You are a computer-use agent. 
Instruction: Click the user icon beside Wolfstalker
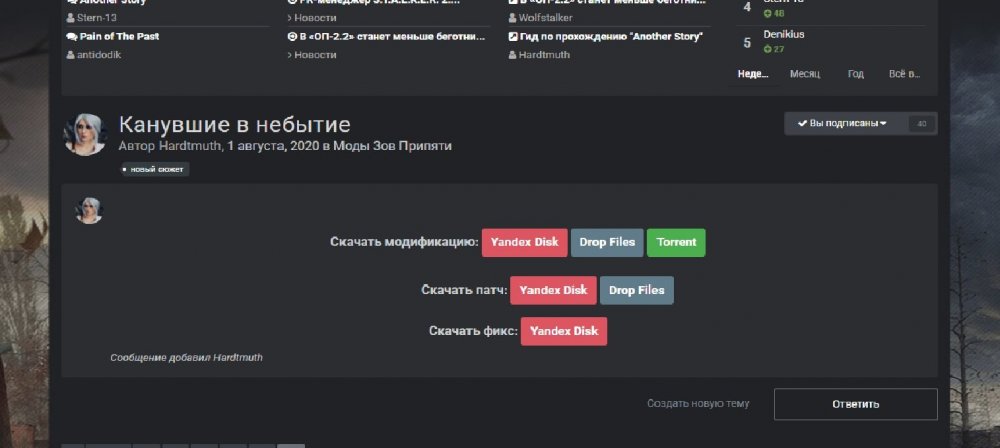pyautogui.click(x=513, y=18)
